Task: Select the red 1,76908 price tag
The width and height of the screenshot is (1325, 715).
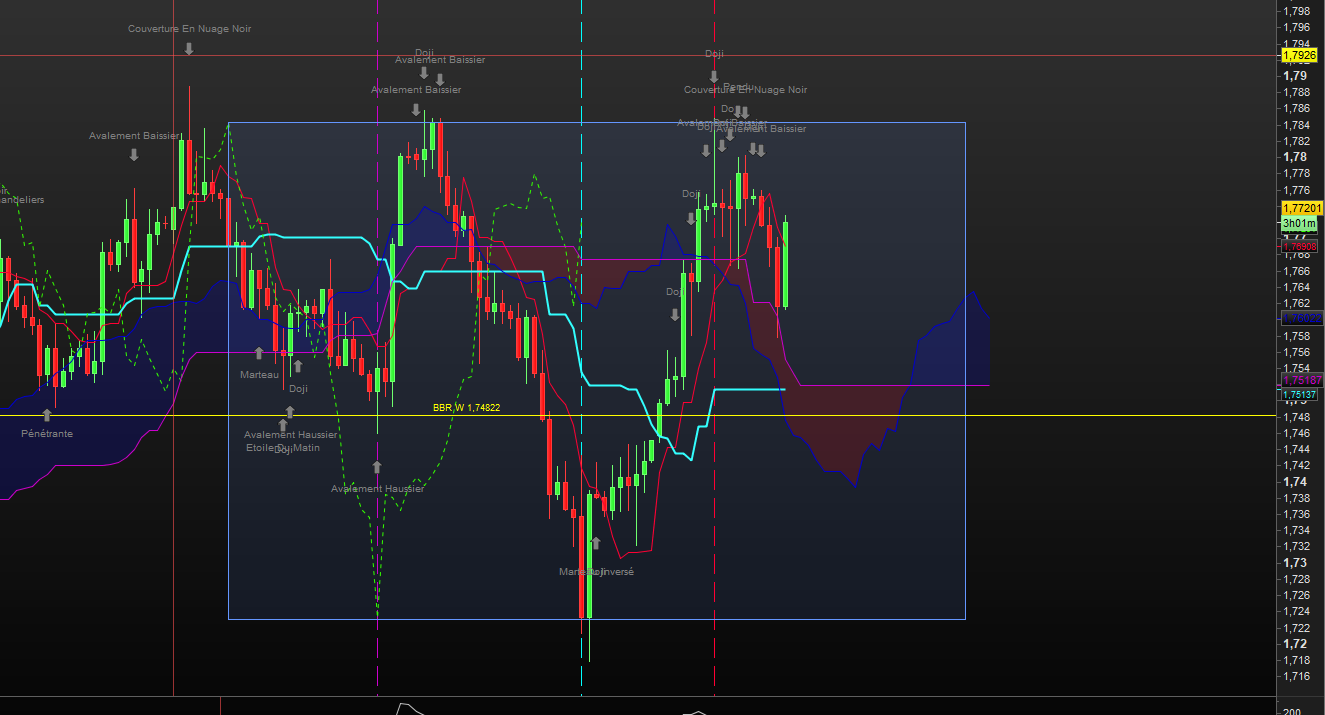Action: tap(1300, 246)
